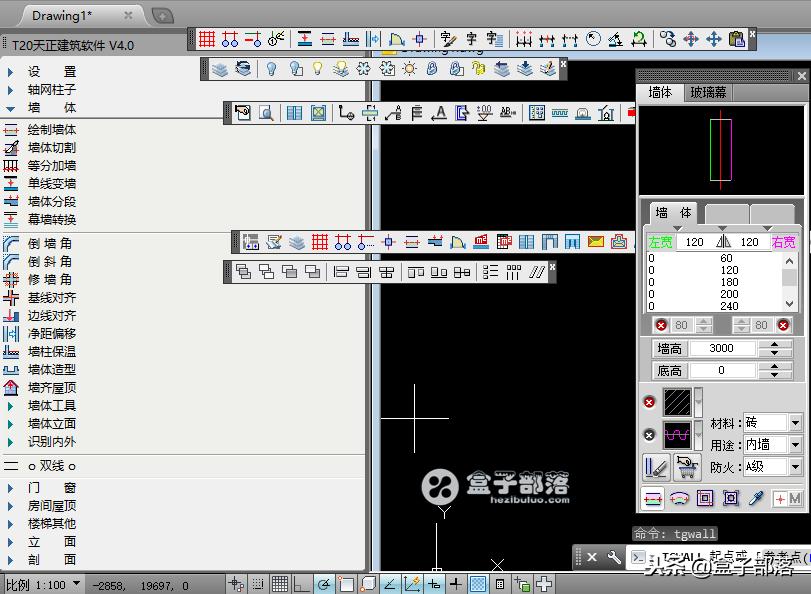Click the left-right width swap icon

point(724,242)
